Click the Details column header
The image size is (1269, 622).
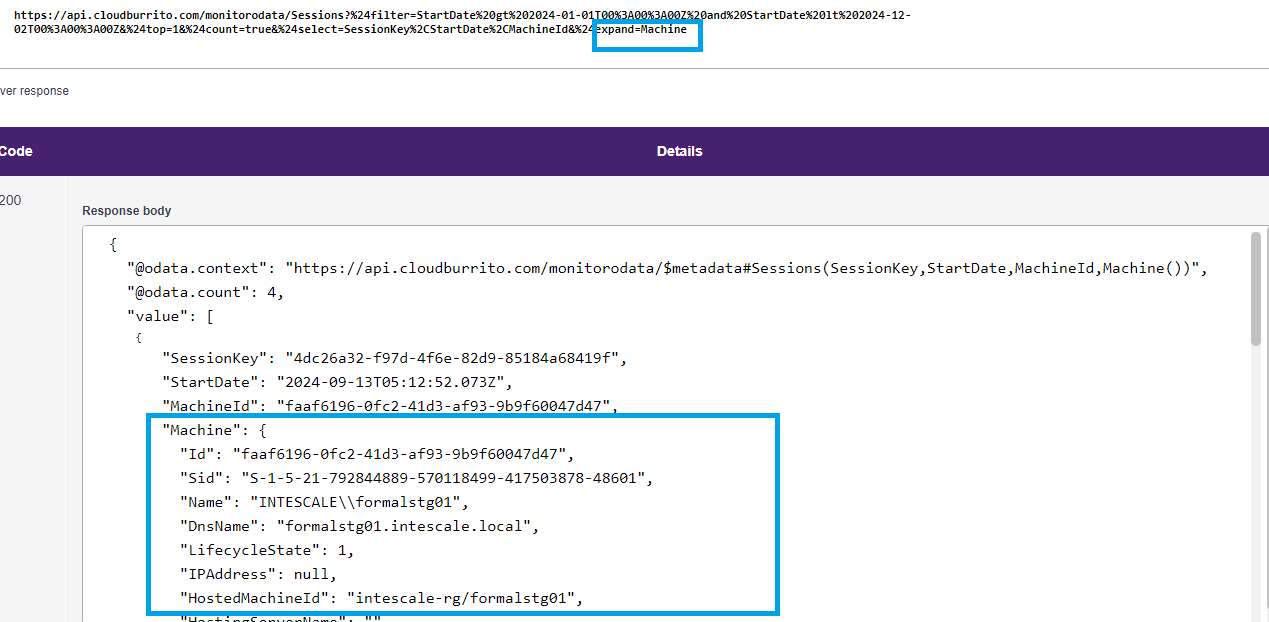(x=679, y=151)
